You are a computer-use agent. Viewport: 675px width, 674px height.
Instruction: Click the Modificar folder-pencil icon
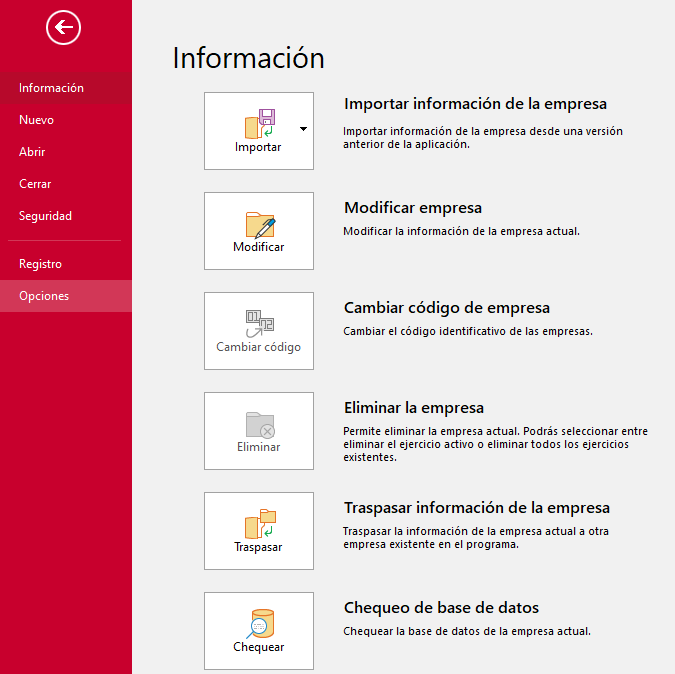point(260,225)
